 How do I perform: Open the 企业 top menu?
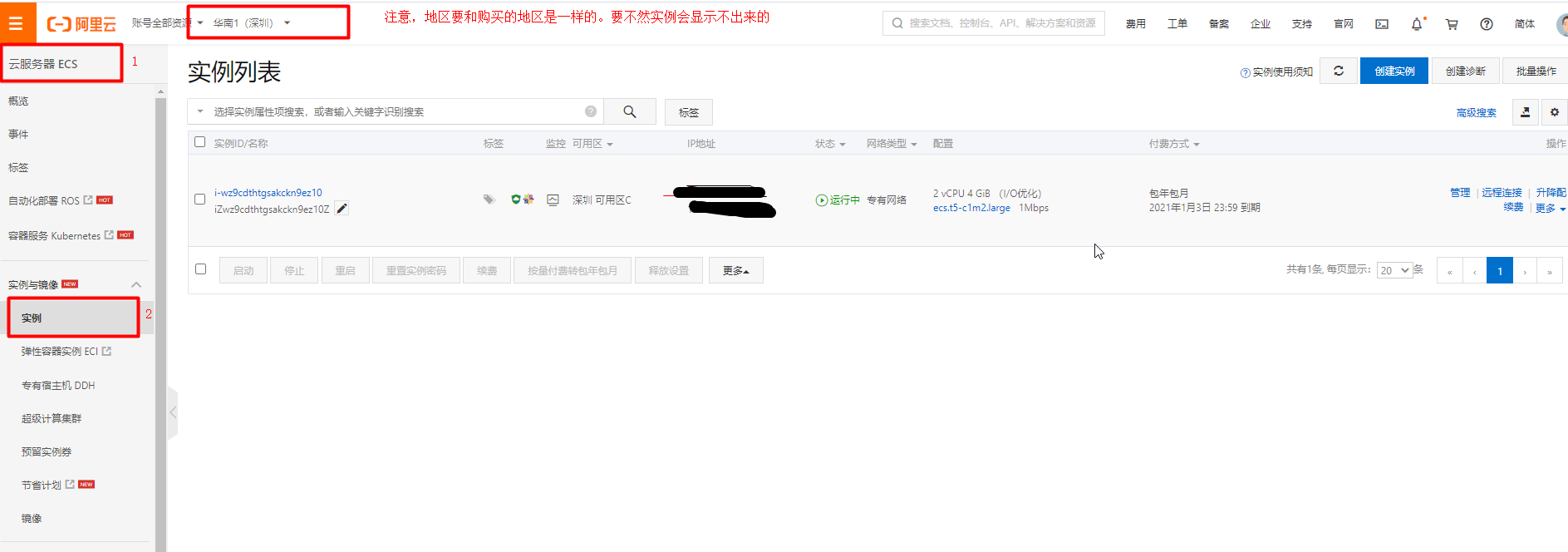coord(1261,24)
